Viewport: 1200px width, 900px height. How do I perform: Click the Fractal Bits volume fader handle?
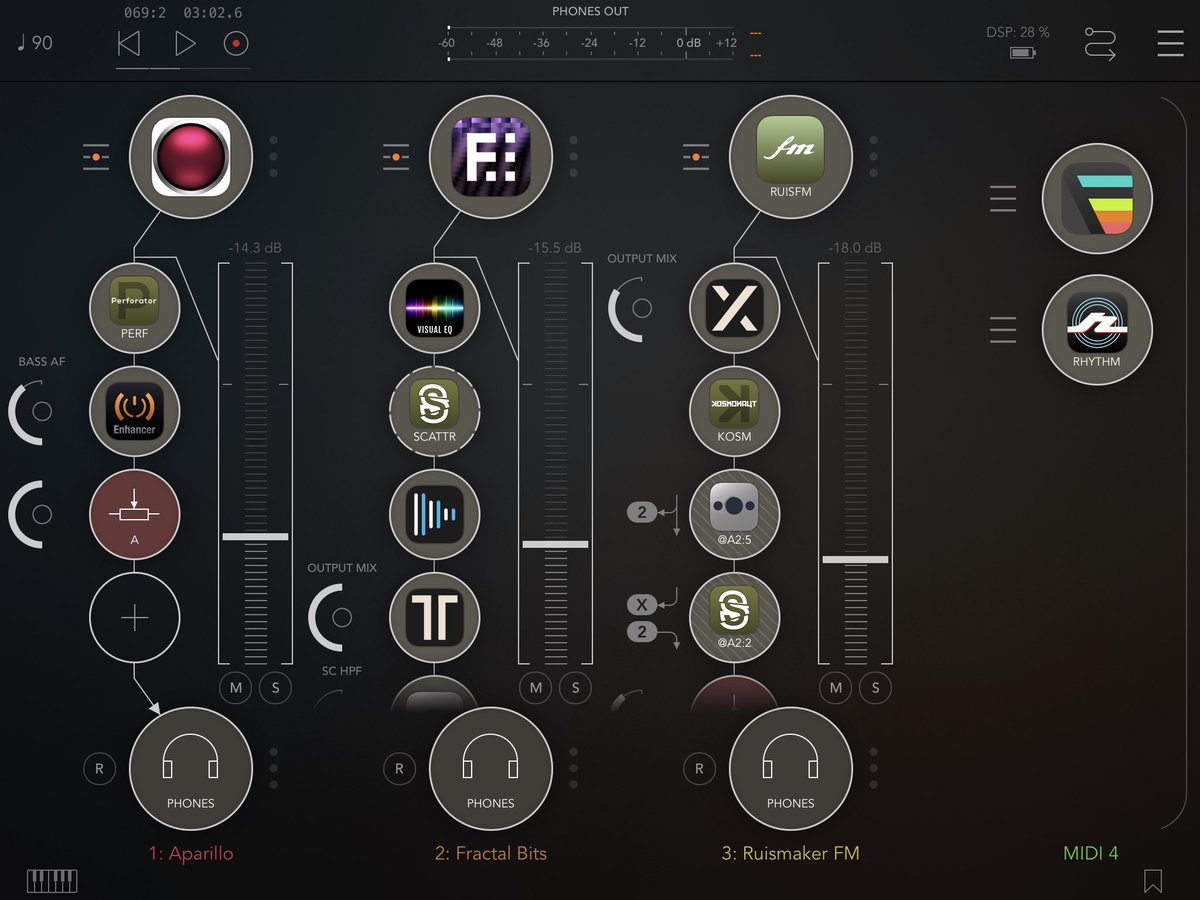point(555,544)
